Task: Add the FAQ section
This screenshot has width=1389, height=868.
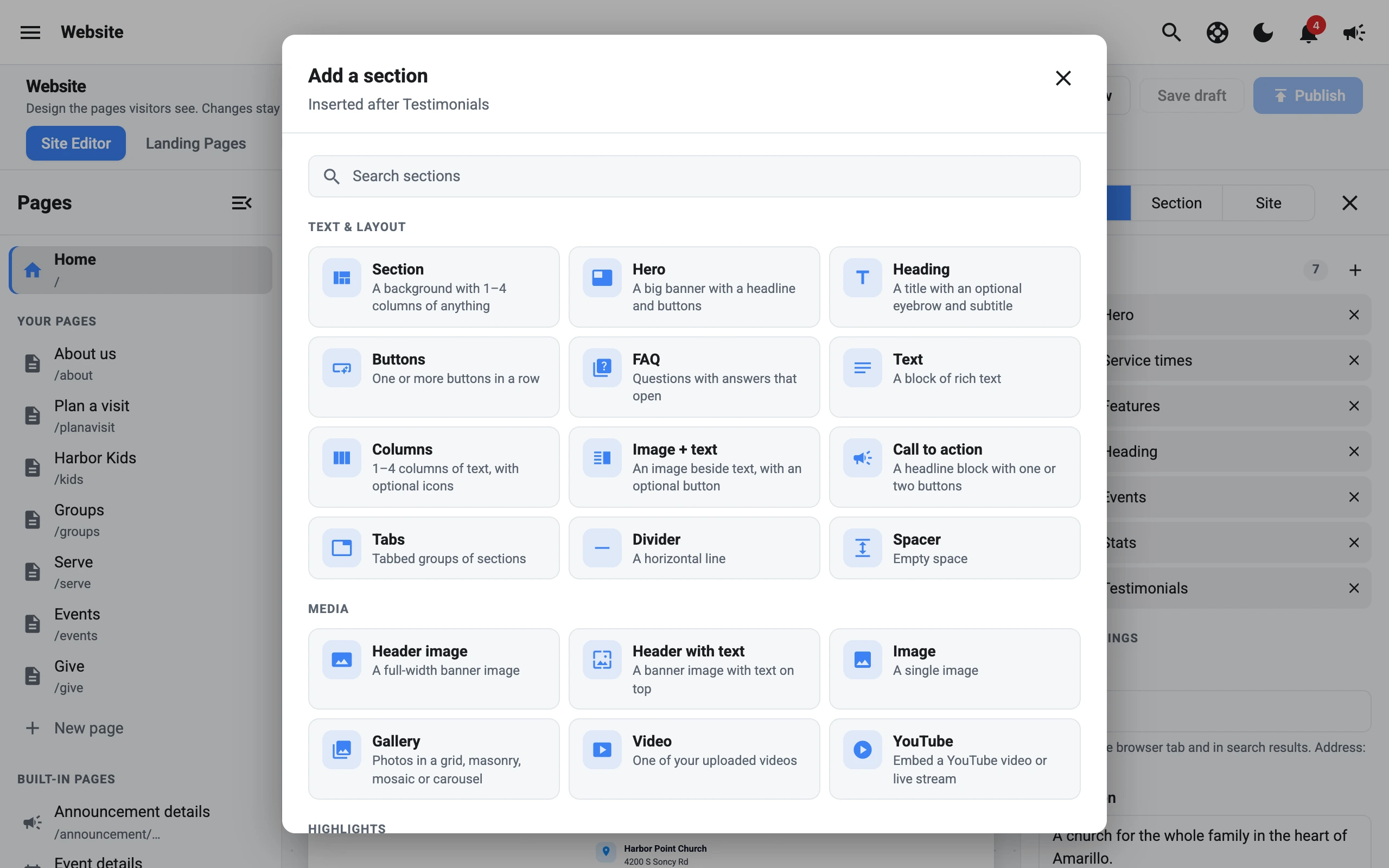Action: pos(694,377)
